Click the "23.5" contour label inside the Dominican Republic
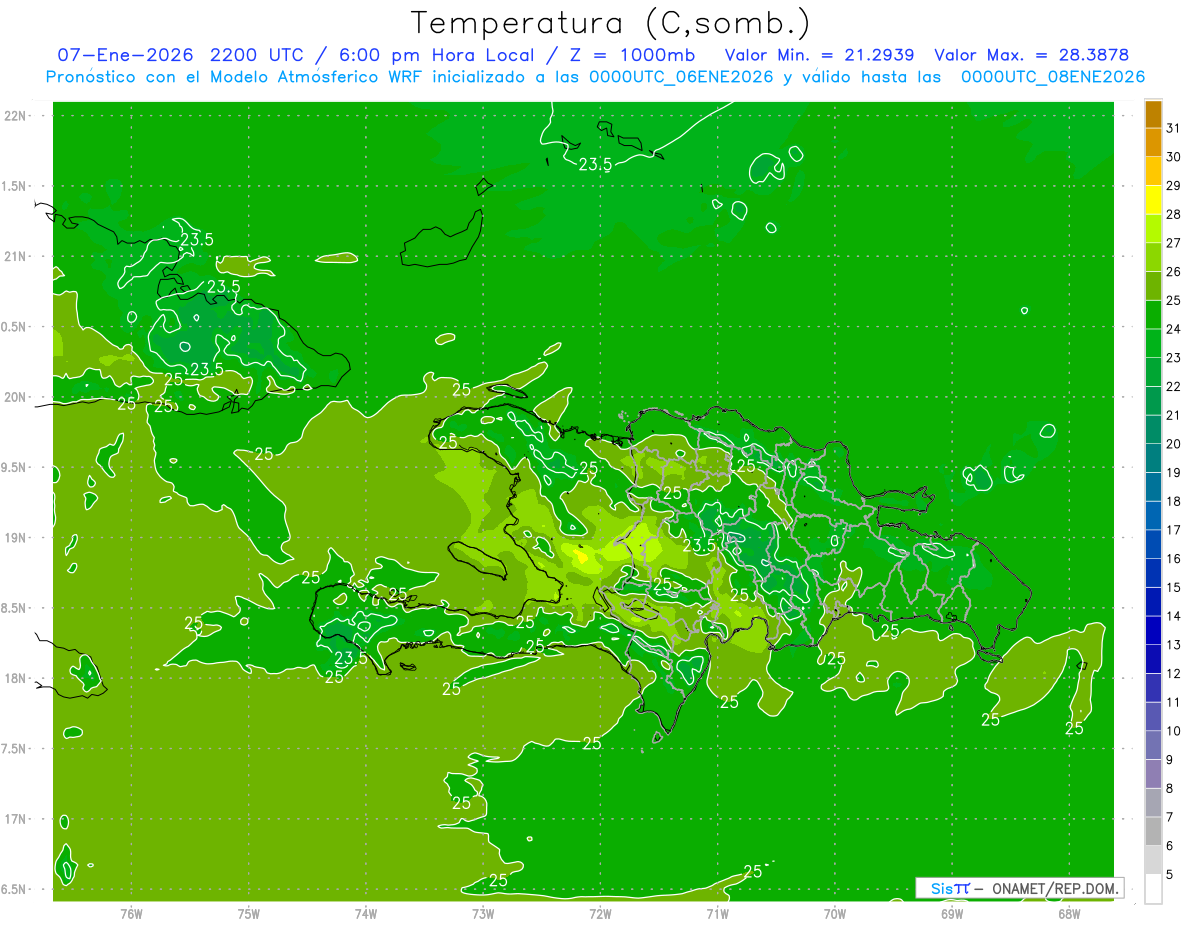Screen dimensions: 1200x927 pyautogui.click(x=700, y=545)
